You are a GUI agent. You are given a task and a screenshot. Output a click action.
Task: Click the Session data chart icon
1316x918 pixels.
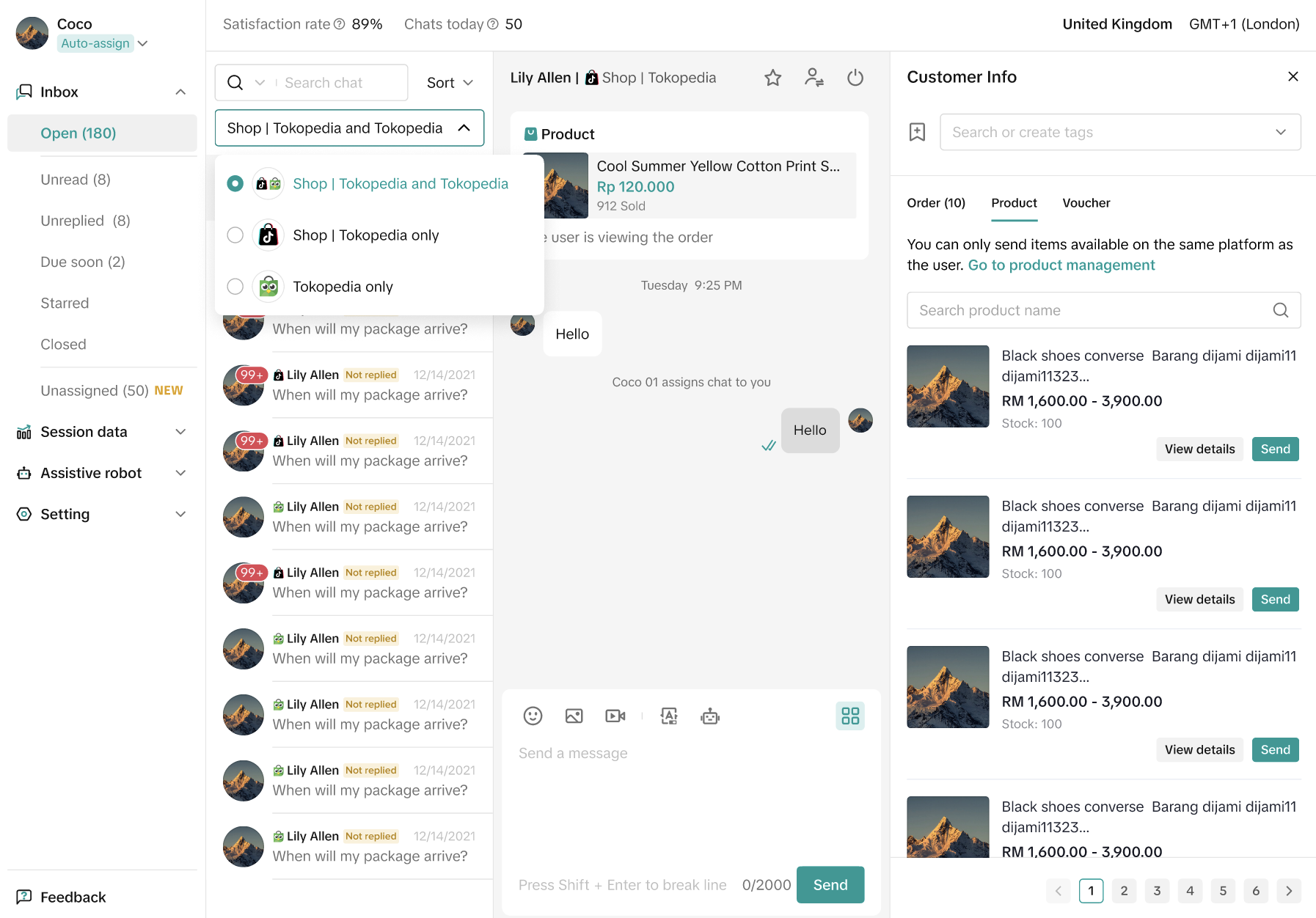click(24, 432)
